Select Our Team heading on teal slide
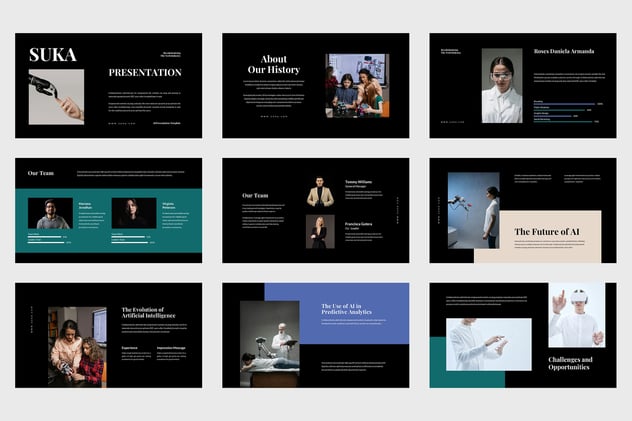The width and height of the screenshot is (632, 421). click(x=41, y=173)
